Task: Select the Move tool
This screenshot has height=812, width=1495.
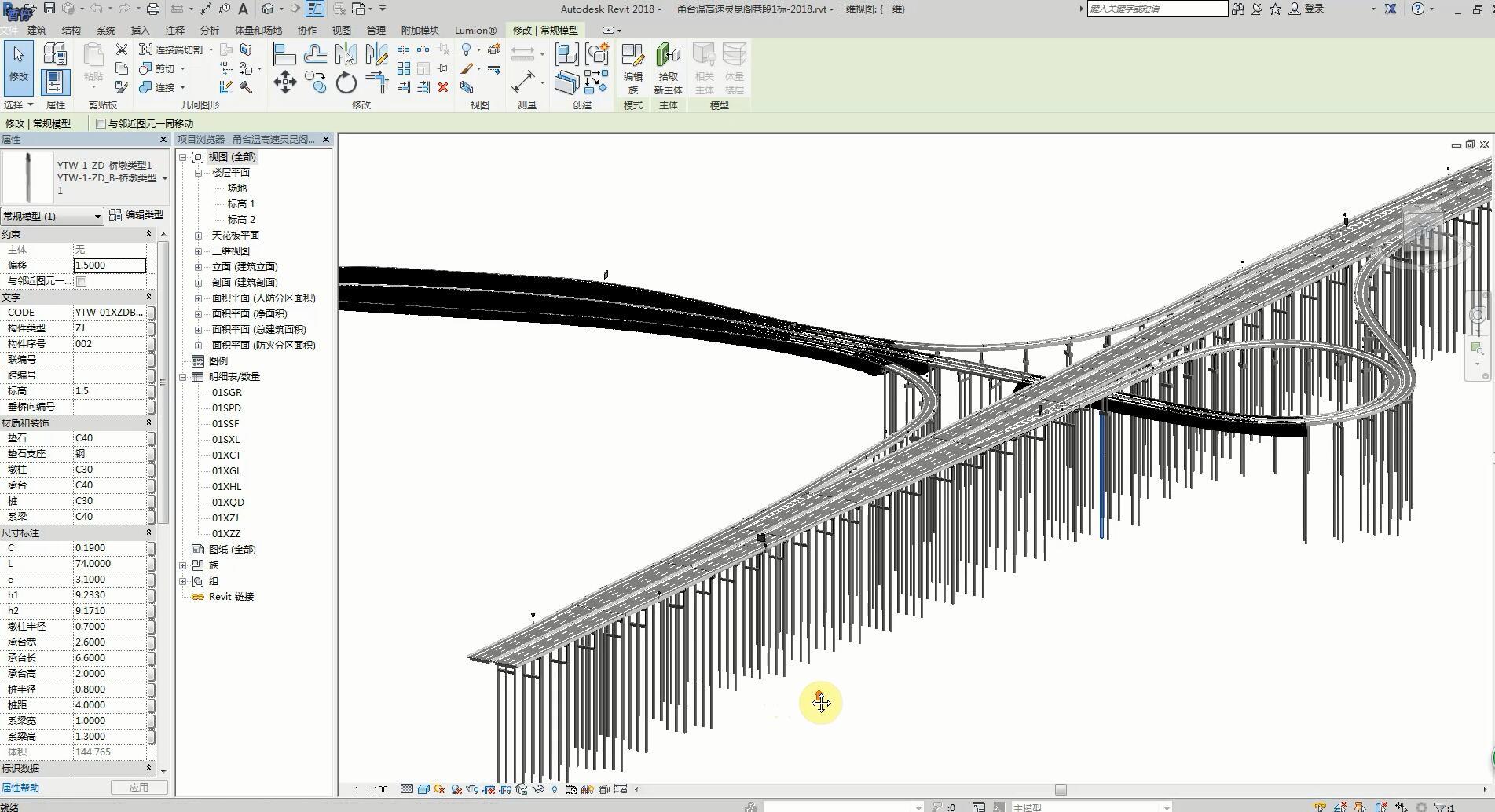Action: click(x=284, y=82)
